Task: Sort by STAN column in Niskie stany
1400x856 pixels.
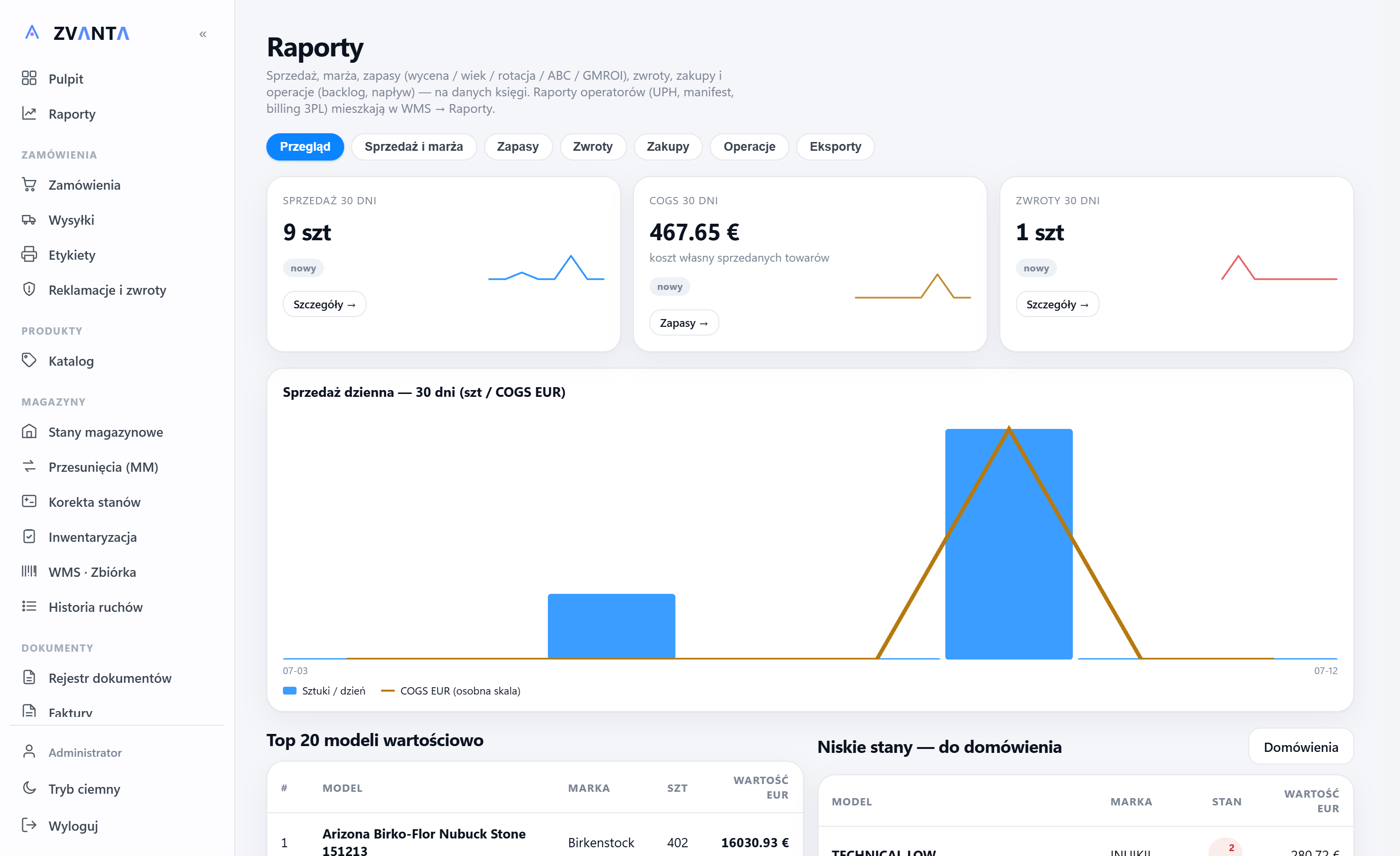Action: tap(1226, 802)
